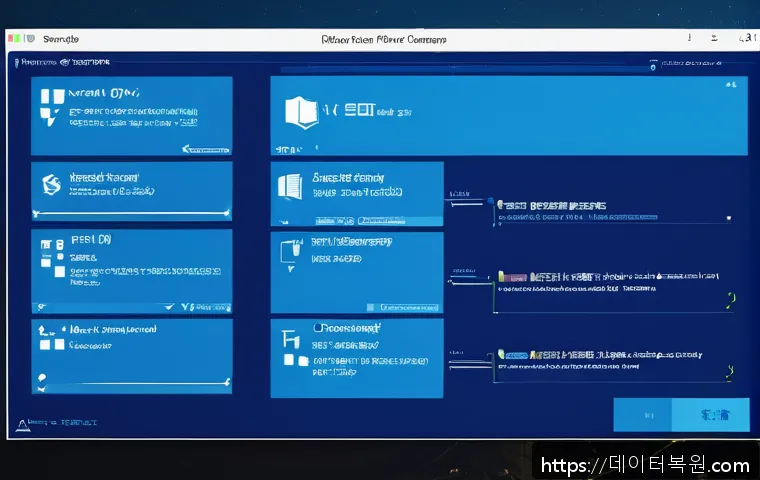Click the dark progress bar under the title bar
This screenshot has height=480, width=760.
(x=464, y=69)
